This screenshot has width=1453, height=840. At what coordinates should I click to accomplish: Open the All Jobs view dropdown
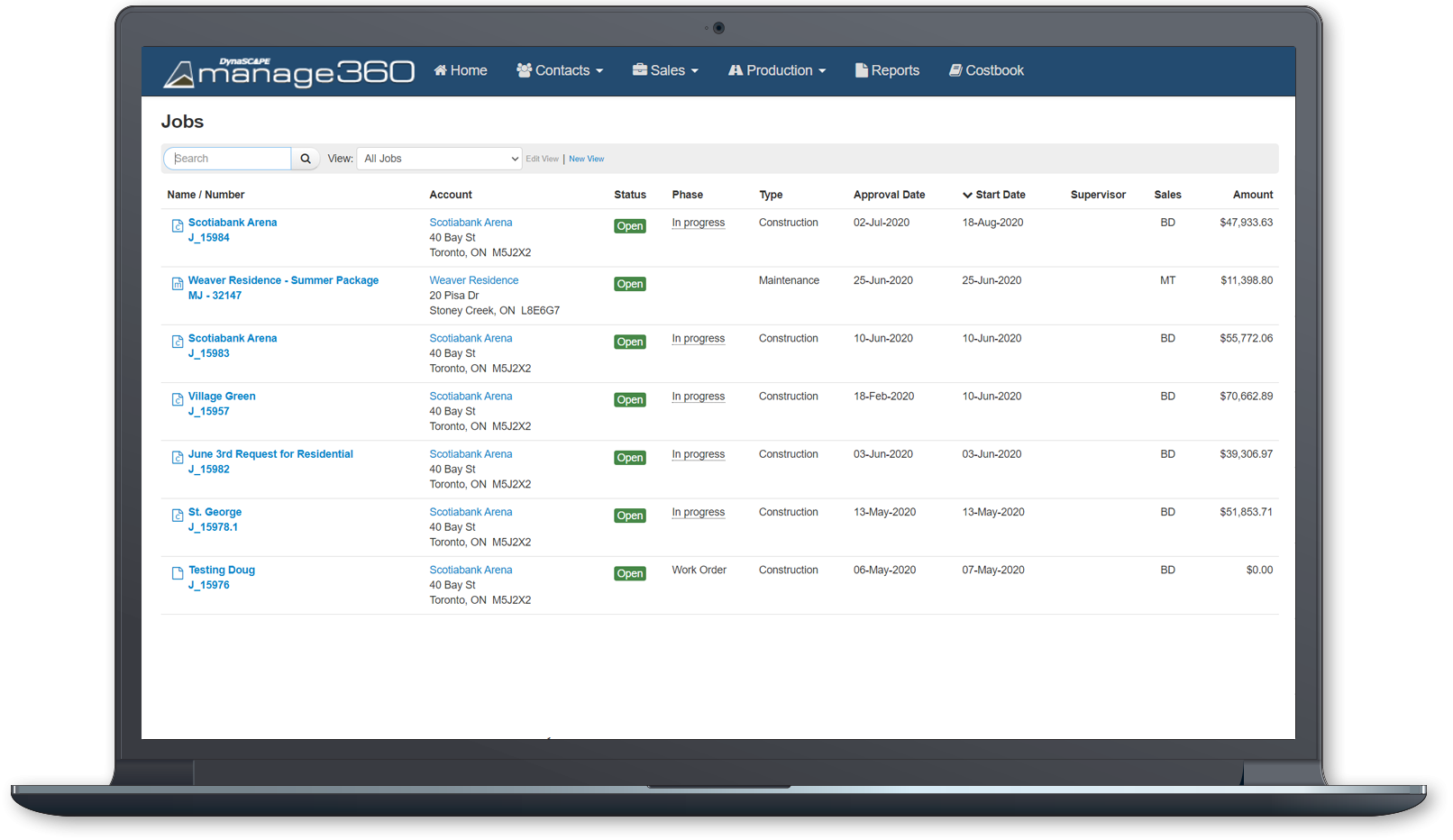[x=439, y=159]
